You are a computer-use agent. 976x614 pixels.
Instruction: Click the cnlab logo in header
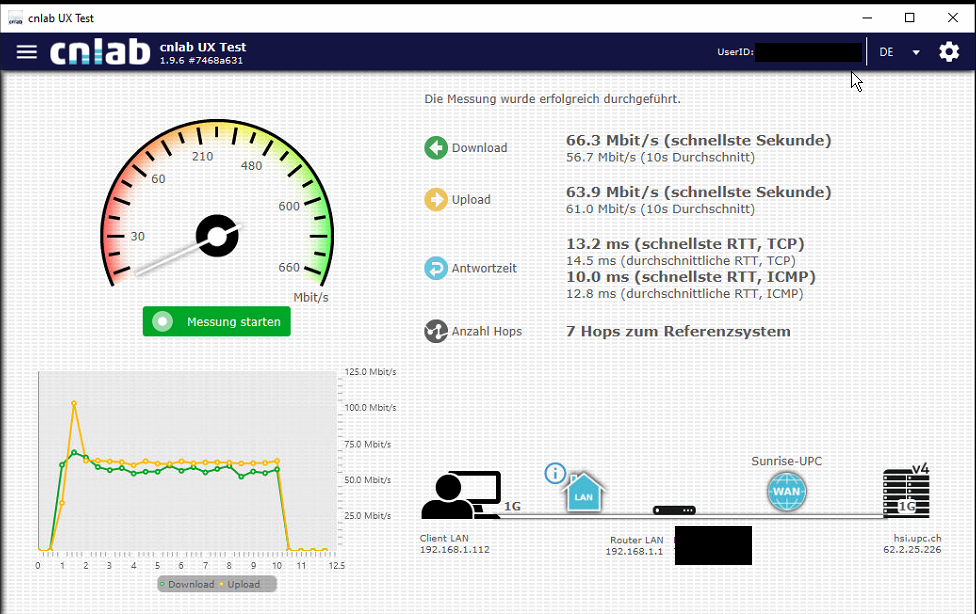[100, 52]
